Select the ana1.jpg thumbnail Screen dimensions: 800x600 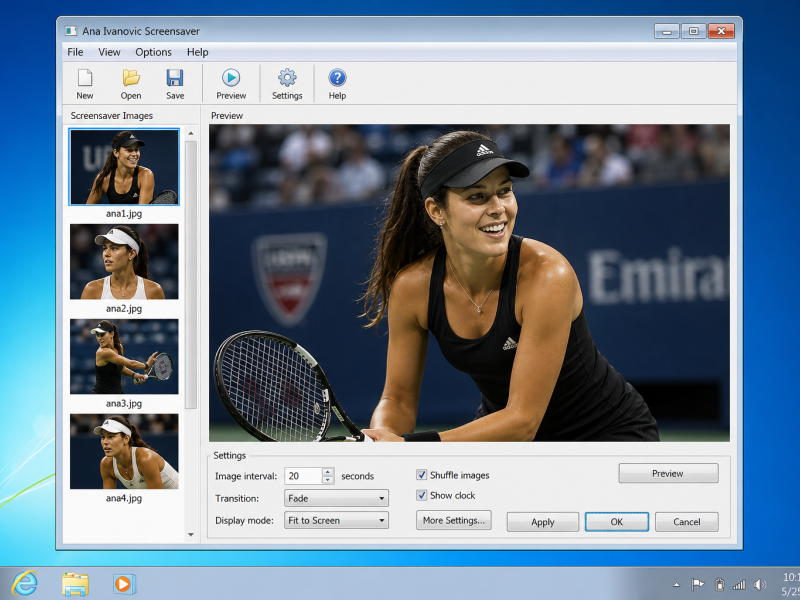(124, 167)
